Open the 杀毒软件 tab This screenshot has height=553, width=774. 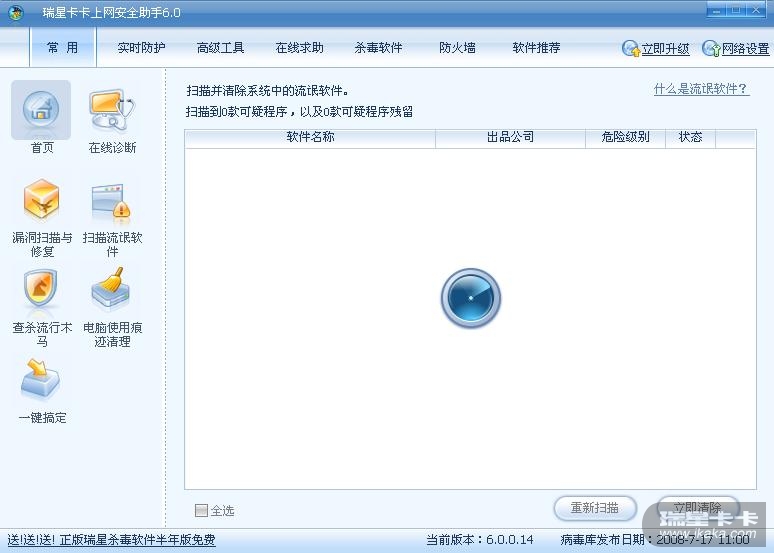(378, 48)
